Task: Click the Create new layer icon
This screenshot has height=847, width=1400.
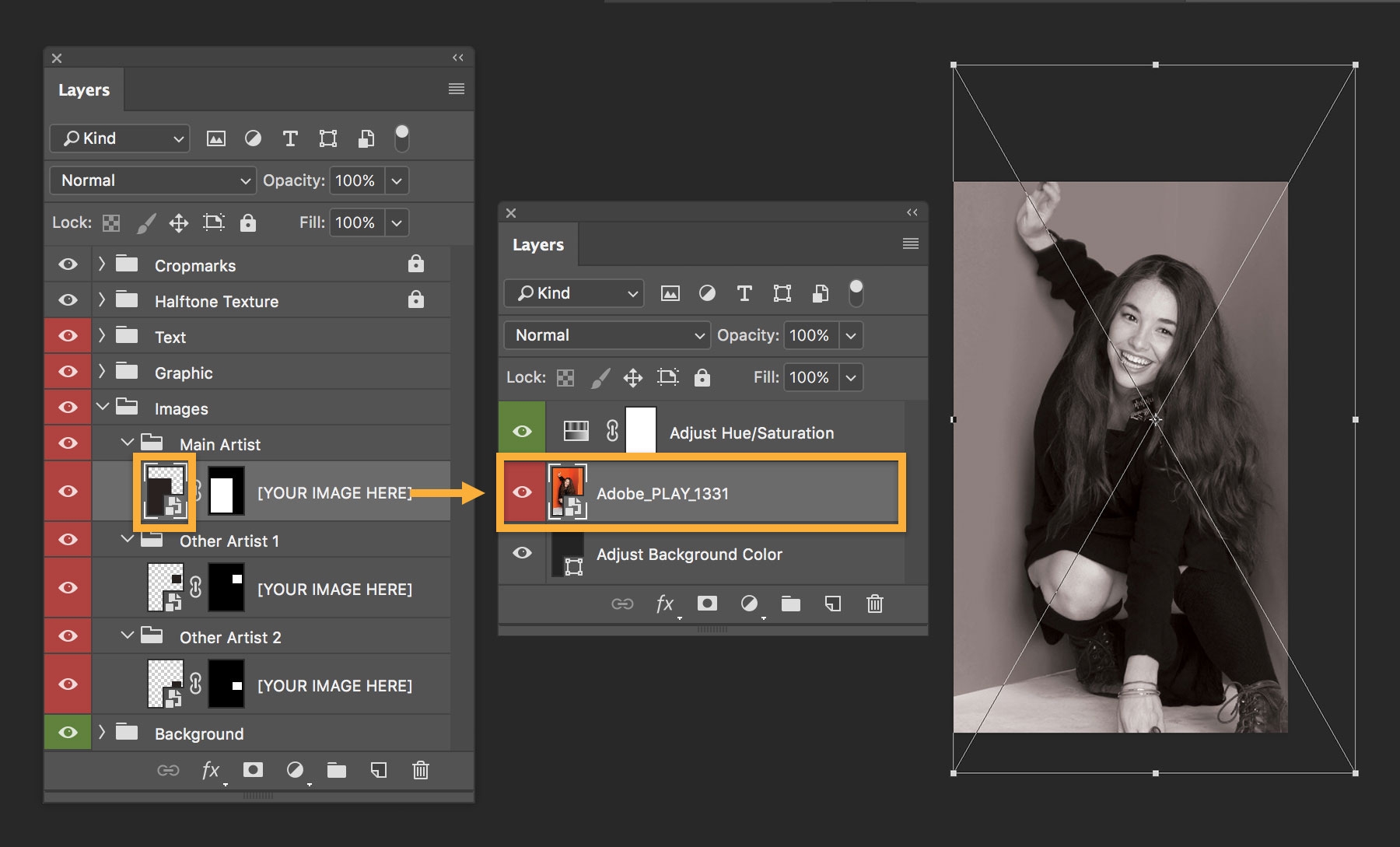Action: tap(379, 770)
